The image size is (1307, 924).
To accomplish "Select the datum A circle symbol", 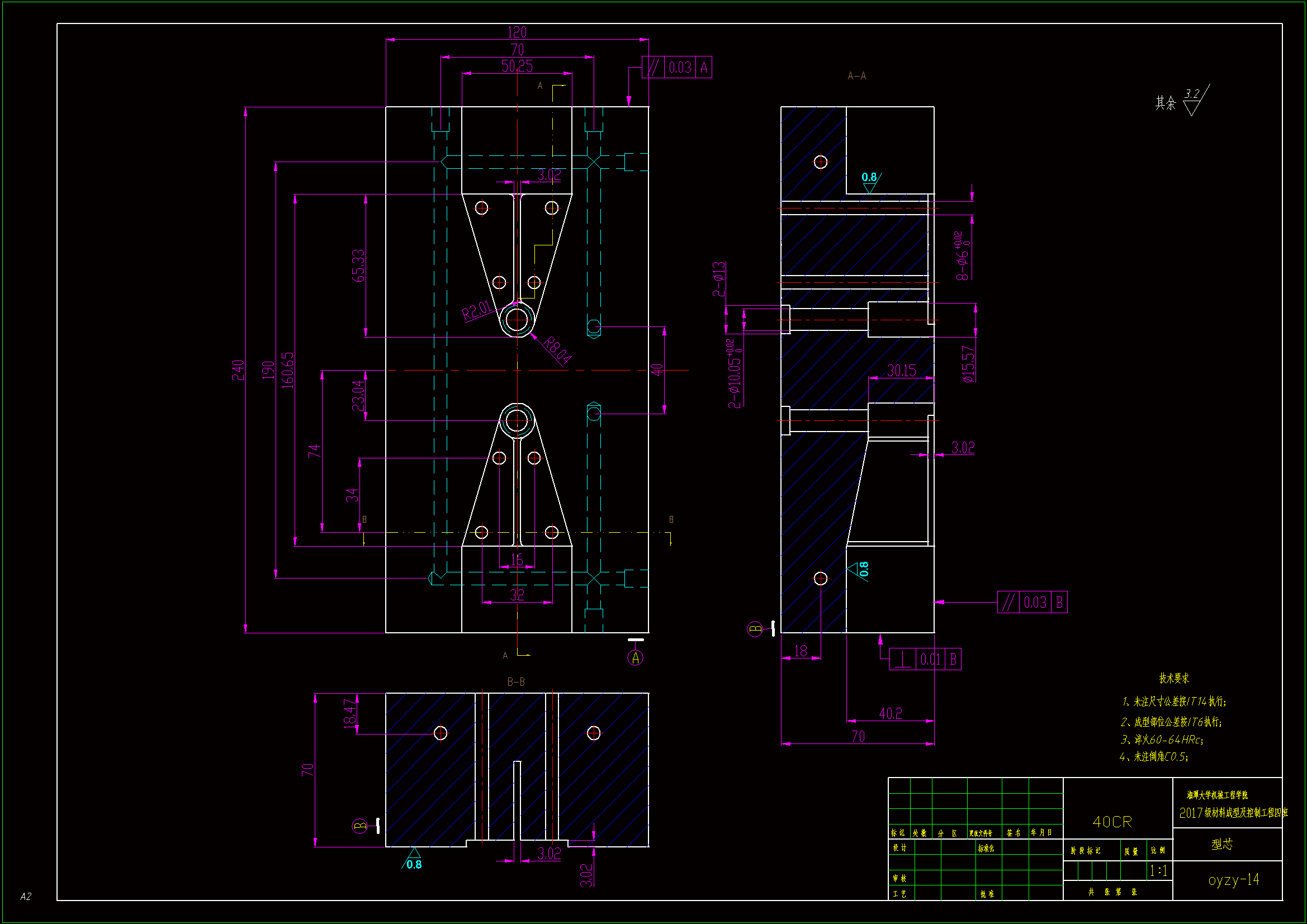I will [x=635, y=658].
